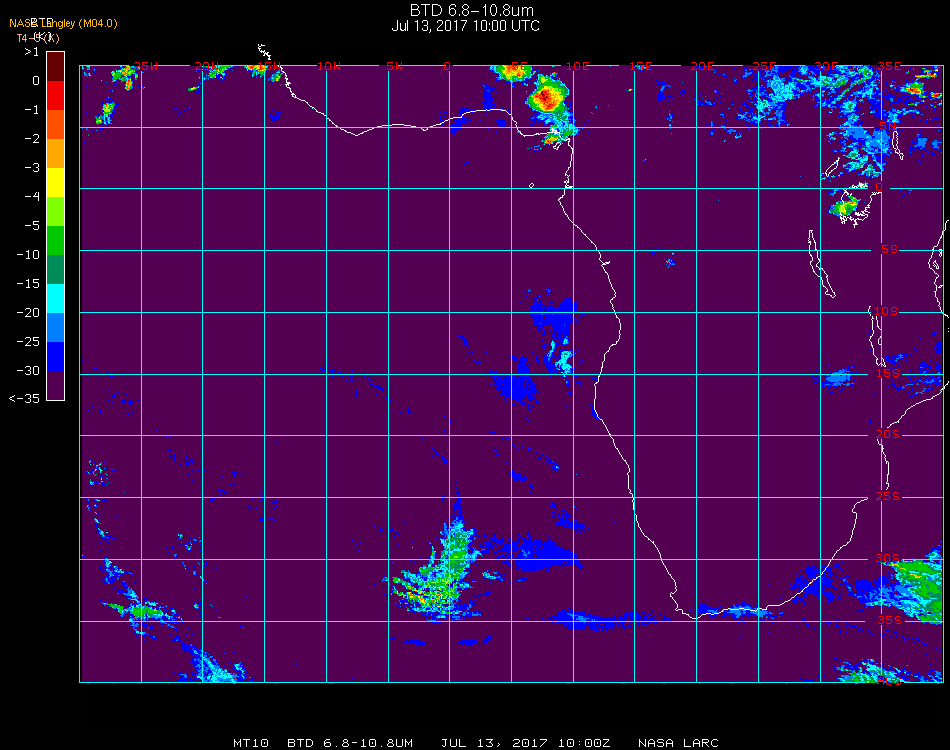Image resolution: width=950 pixels, height=750 pixels.
Task: Click the legend value "-1"
Action: (32, 110)
